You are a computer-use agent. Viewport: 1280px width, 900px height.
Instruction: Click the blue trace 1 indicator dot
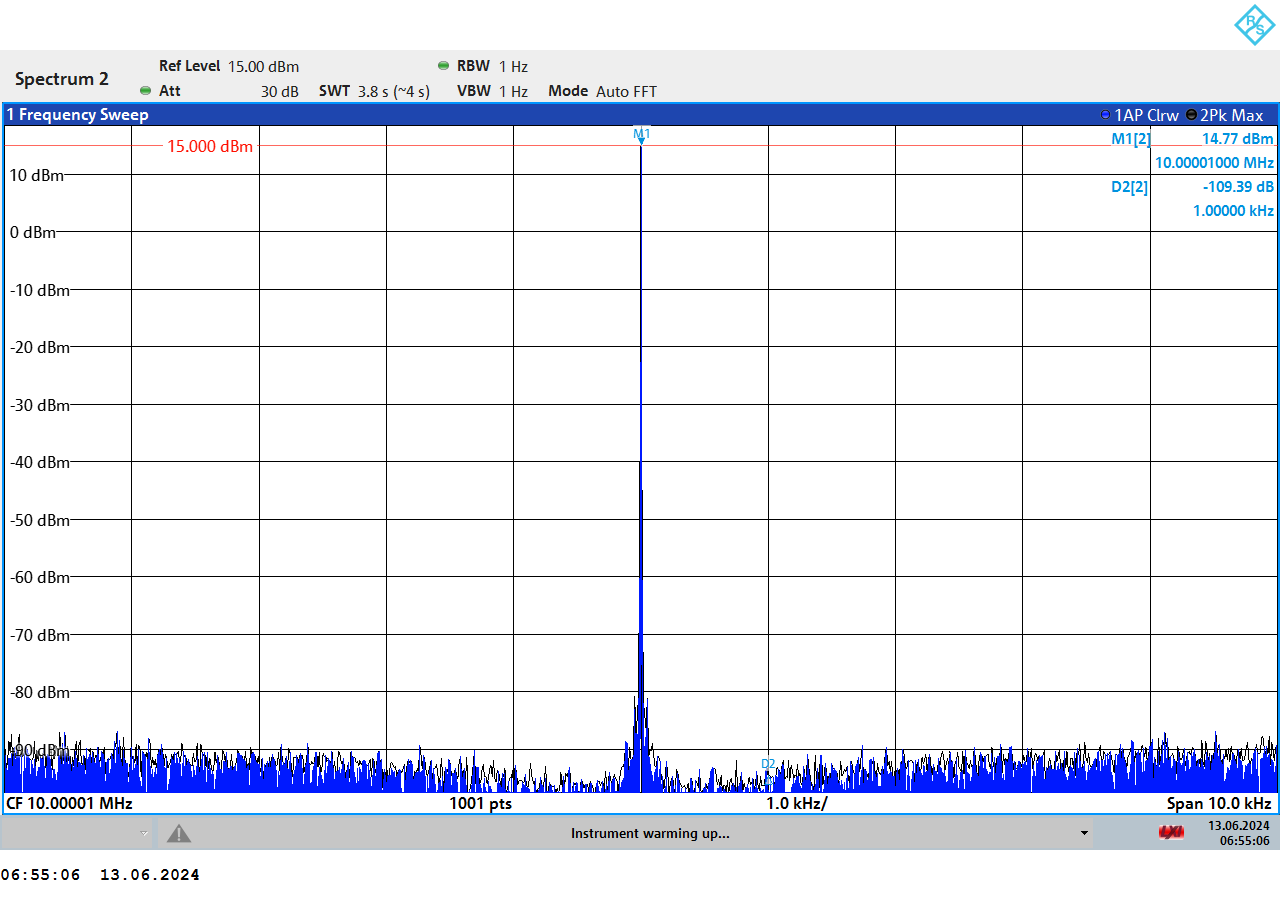pyautogui.click(x=1105, y=115)
